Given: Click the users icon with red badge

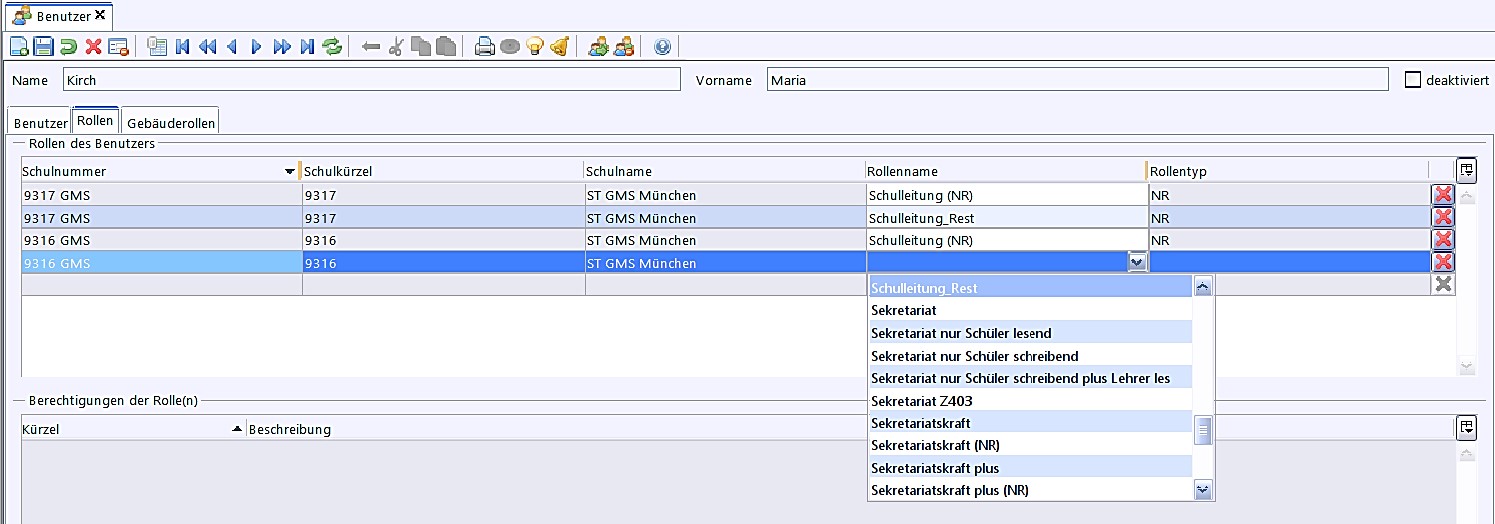Looking at the screenshot, I should [624, 46].
